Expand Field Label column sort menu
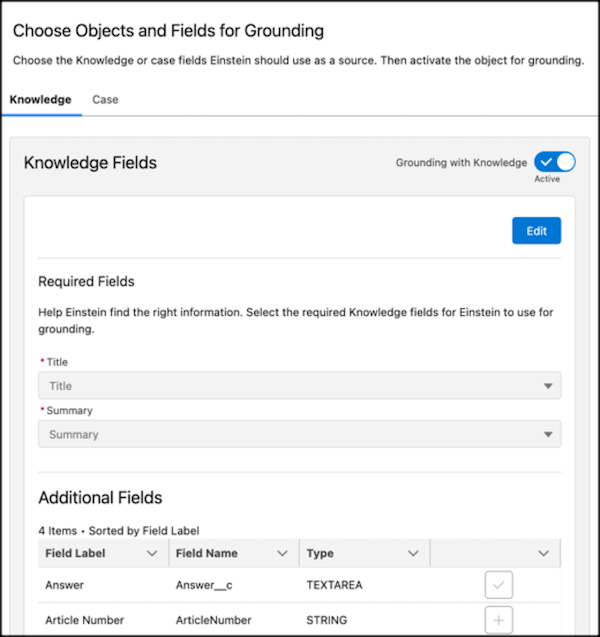Viewport: 600px width, 637px height. click(152, 553)
